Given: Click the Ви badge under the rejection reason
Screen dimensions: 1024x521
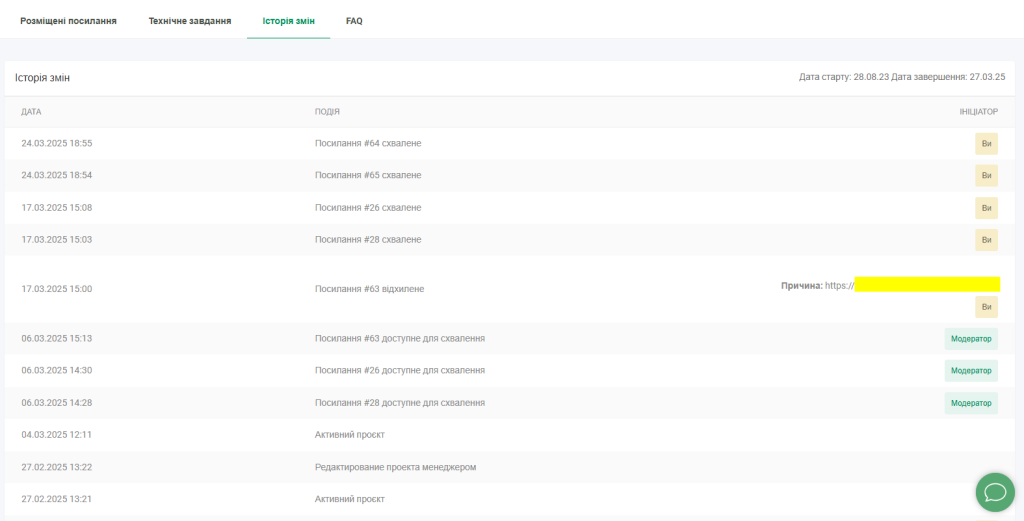Looking at the screenshot, I should [x=986, y=307].
